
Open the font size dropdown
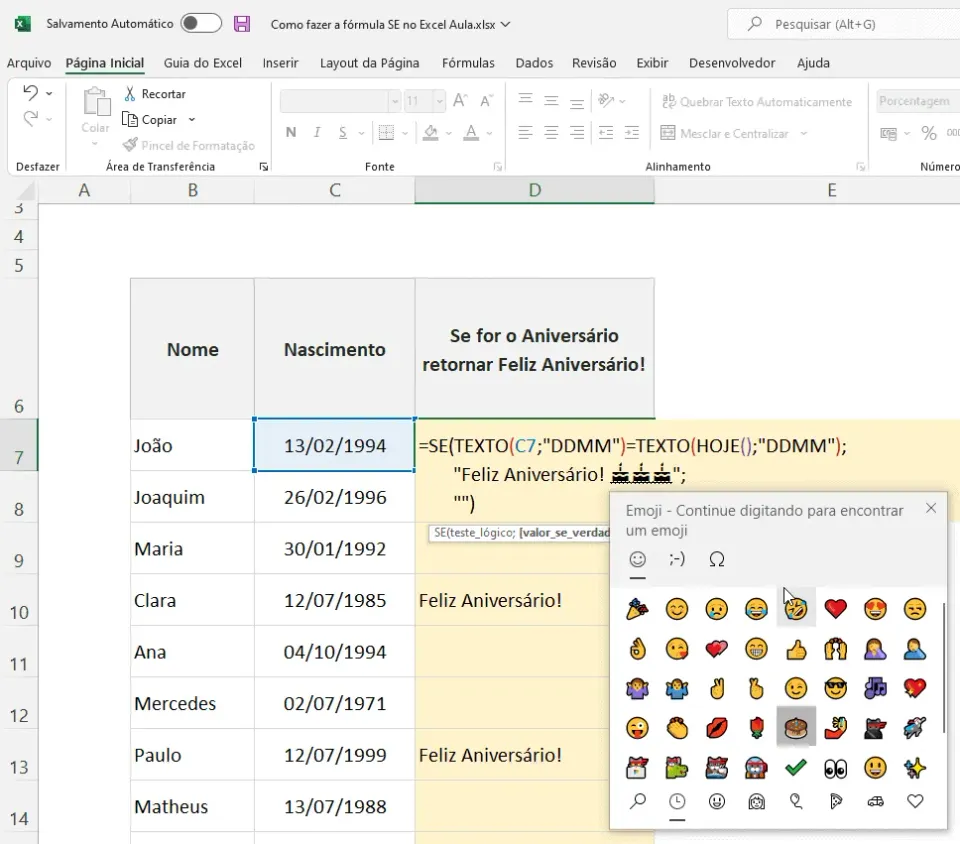[x=439, y=101]
